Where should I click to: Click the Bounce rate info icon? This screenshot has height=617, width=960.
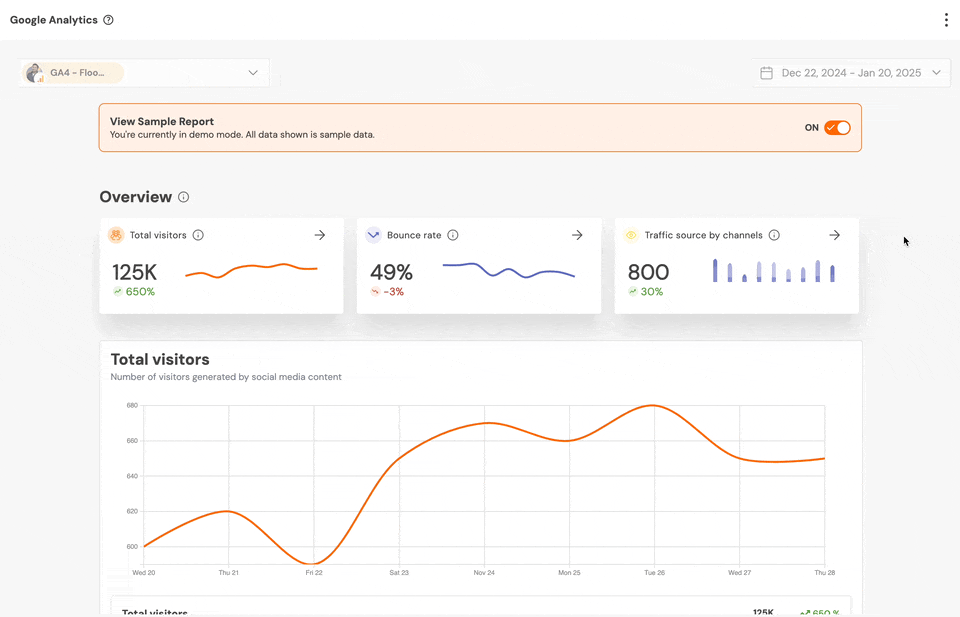click(x=452, y=235)
